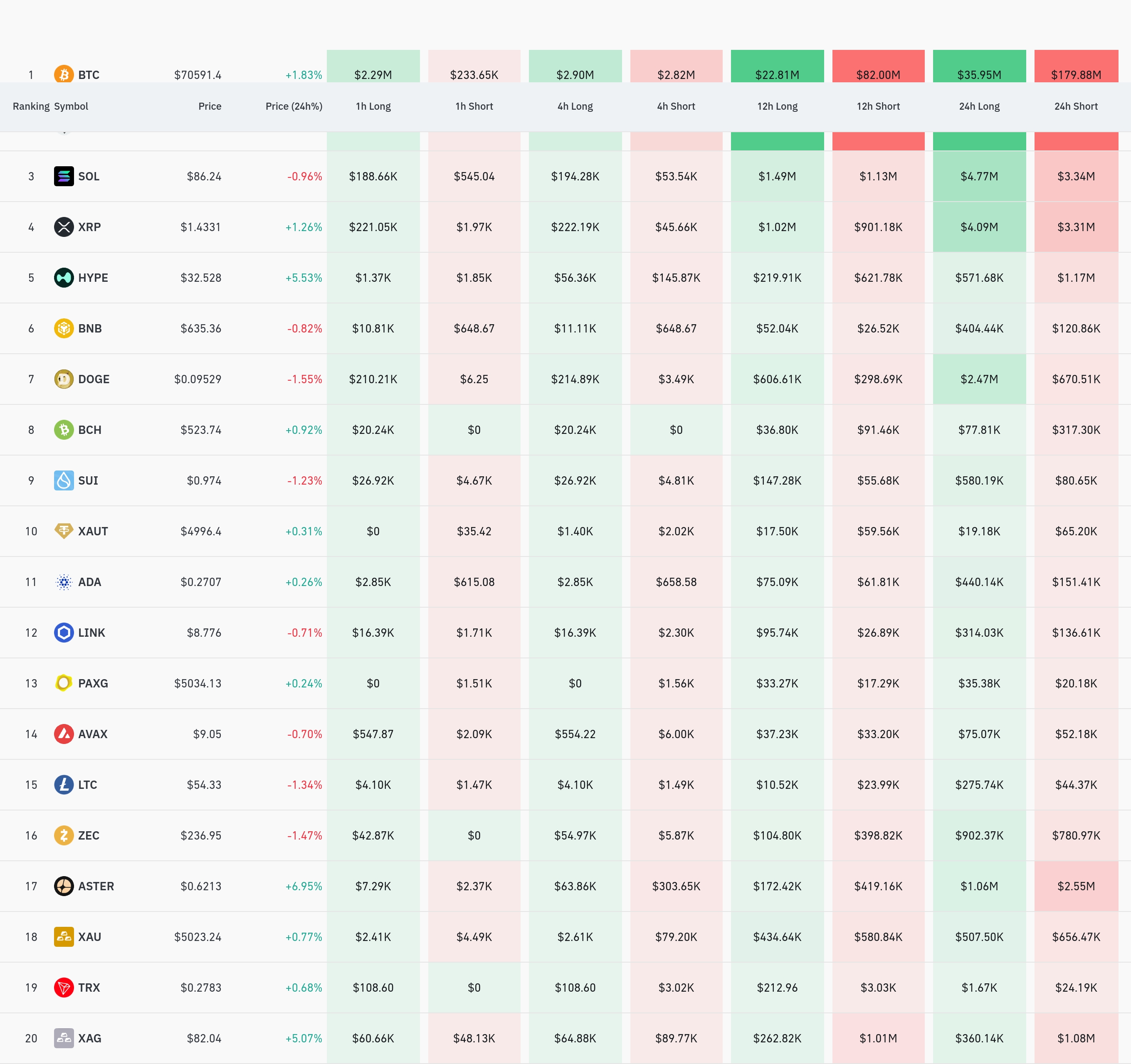
Task: Click the HYPE coin logo
Action: click(x=64, y=278)
